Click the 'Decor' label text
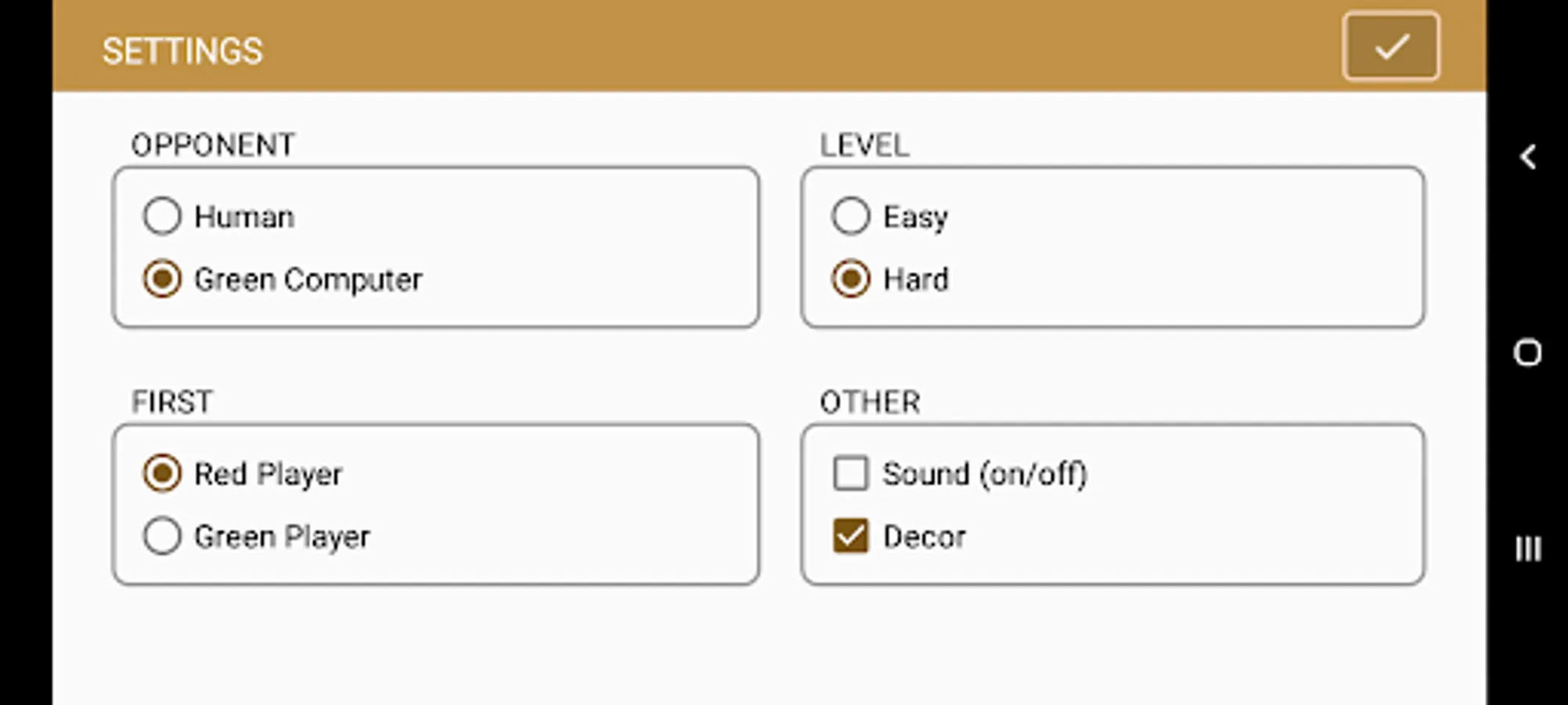The image size is (1568, 705). click(924, 537)
